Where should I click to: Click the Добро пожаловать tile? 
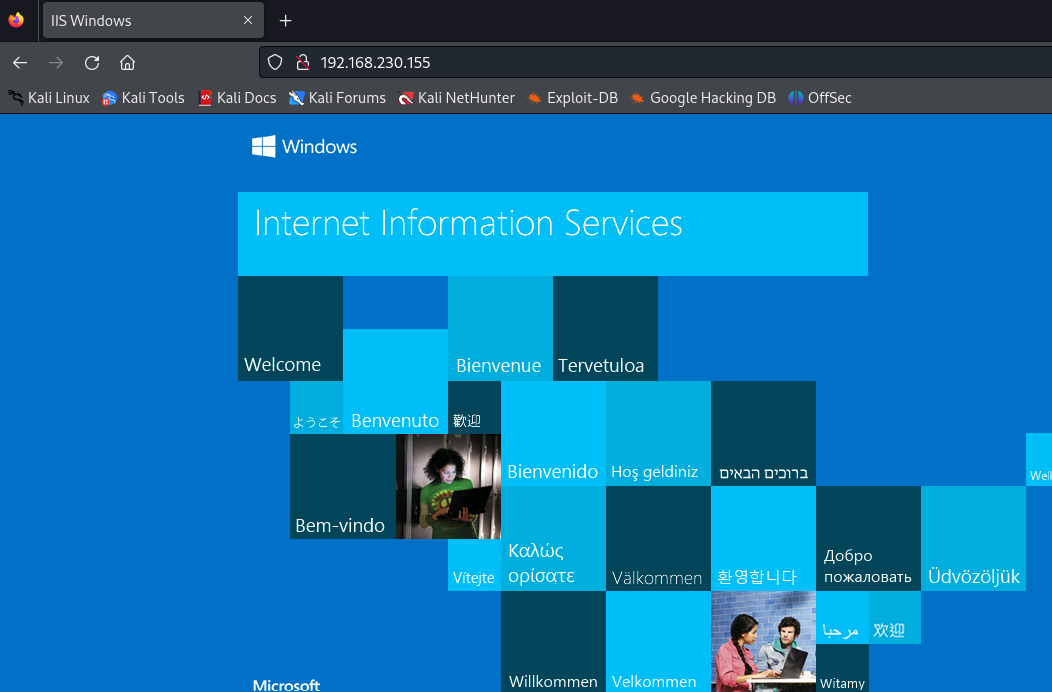(868, 539)
